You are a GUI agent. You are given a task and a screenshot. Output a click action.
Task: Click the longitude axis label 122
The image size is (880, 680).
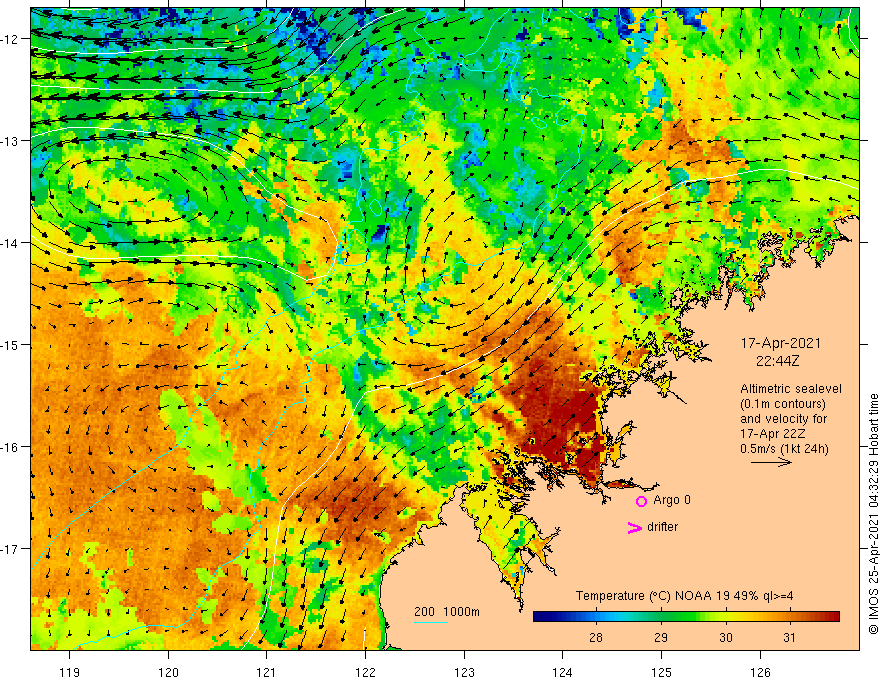click(x=365, y=672)
